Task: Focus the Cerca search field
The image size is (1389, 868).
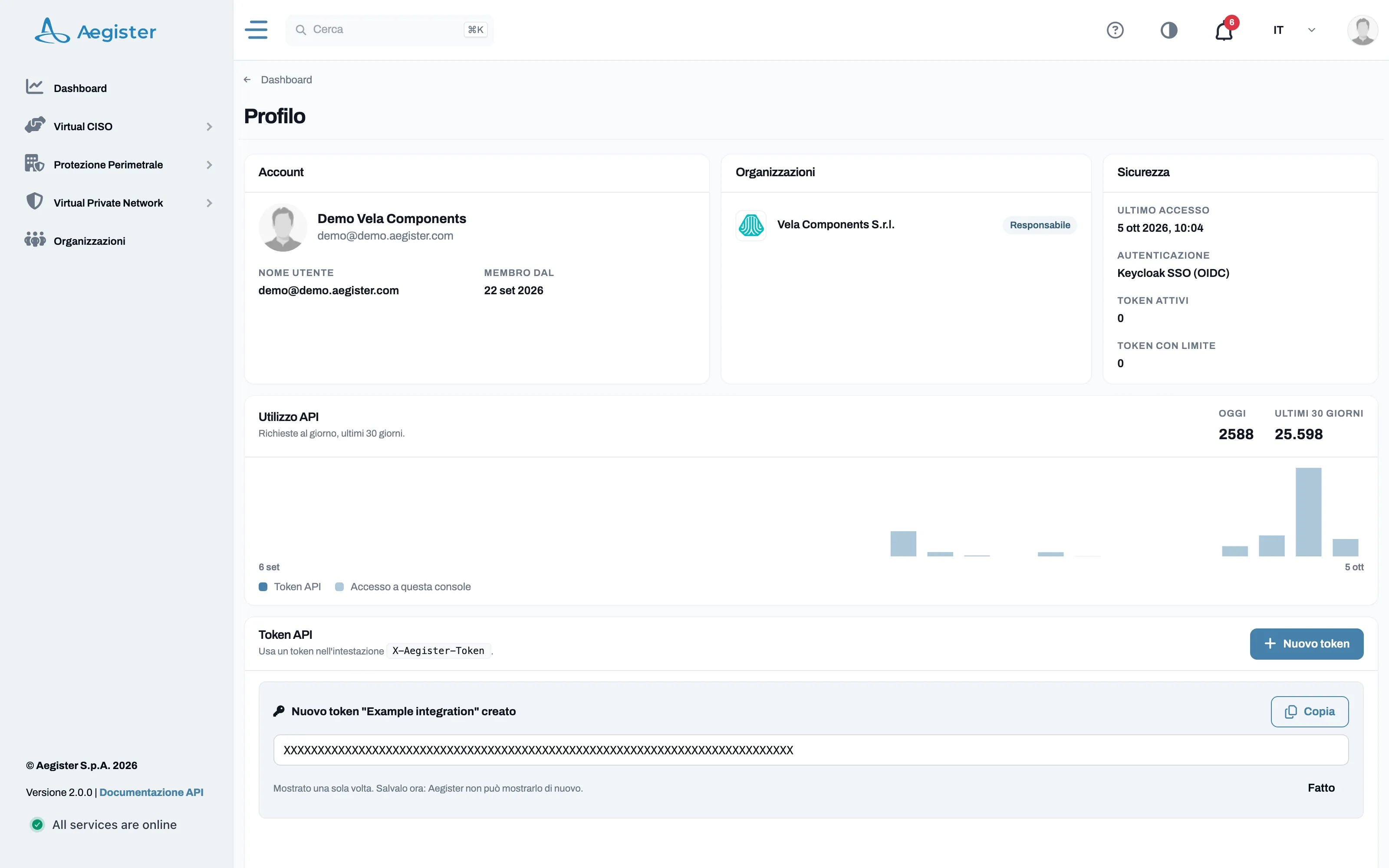Action: coord(389,30)
